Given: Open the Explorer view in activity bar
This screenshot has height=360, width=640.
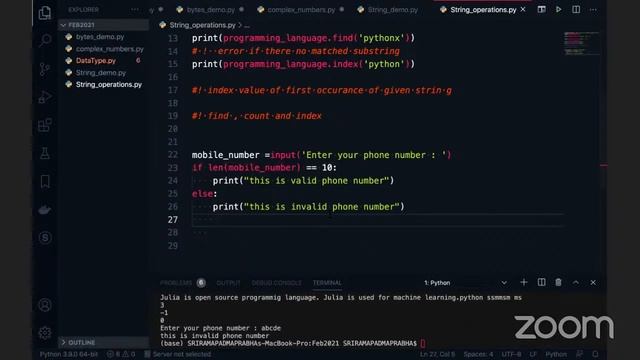Looking at the screenshot, I should click(x=45, y=13).
